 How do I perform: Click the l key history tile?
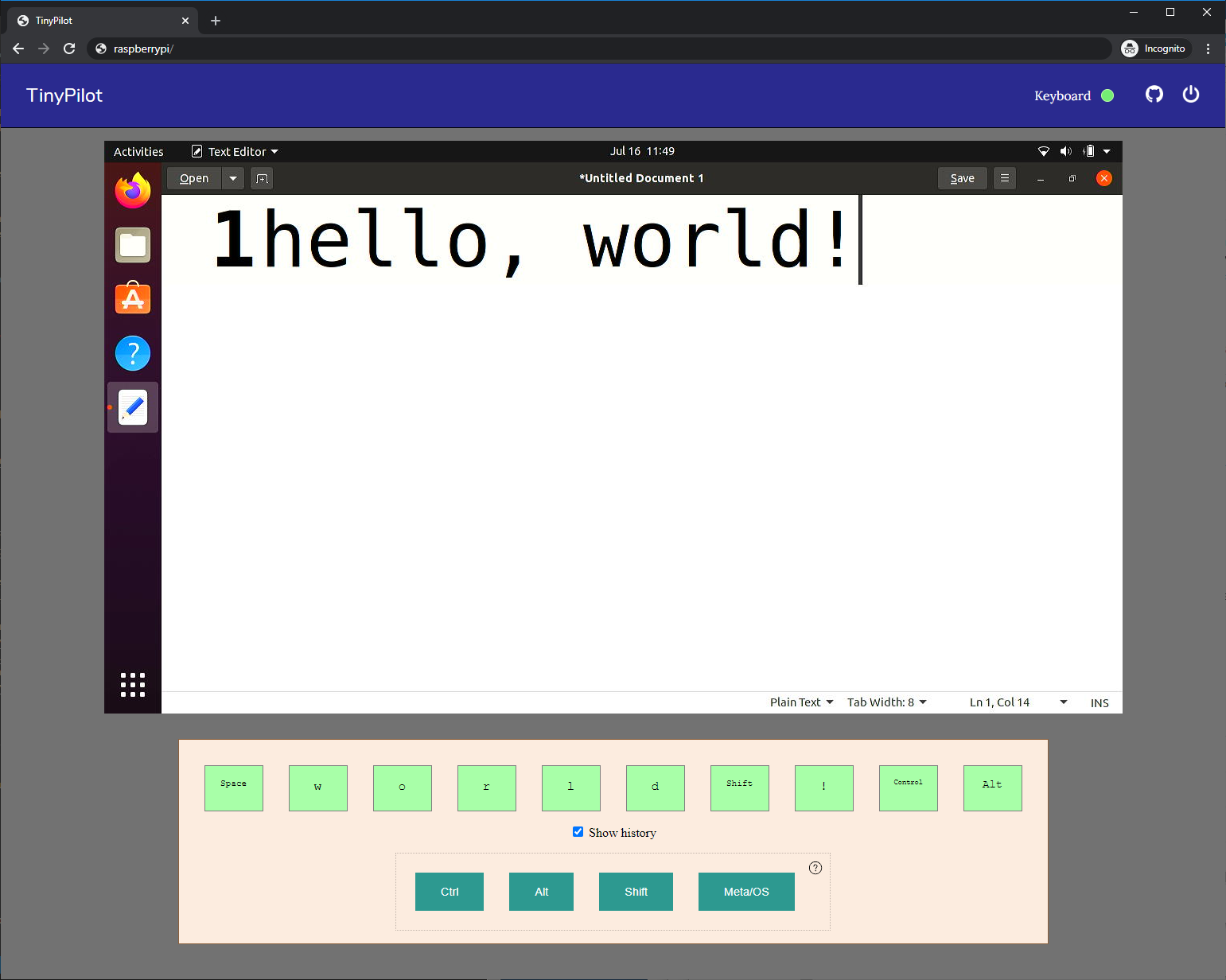click(x=571, y=788)
